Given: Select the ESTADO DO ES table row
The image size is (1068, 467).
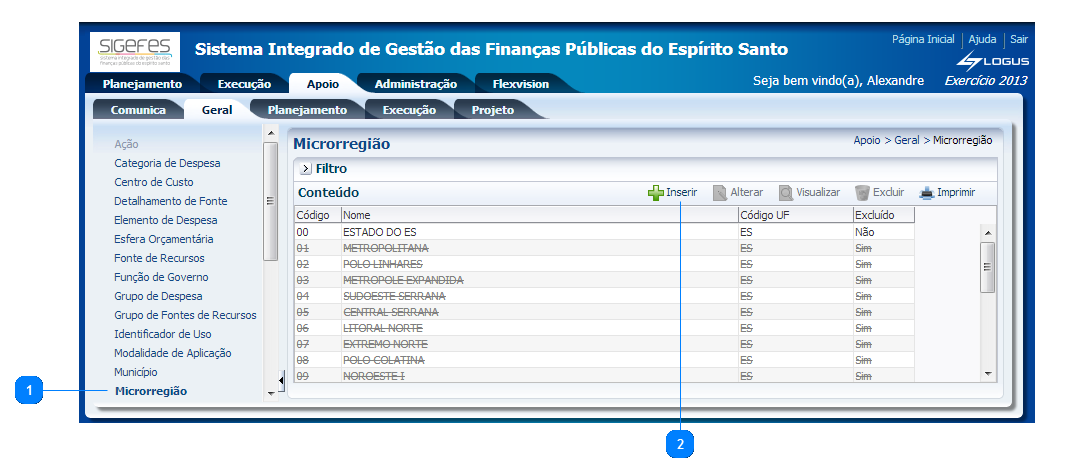Looking at the screenshot, I should click(x=379, y=231).
